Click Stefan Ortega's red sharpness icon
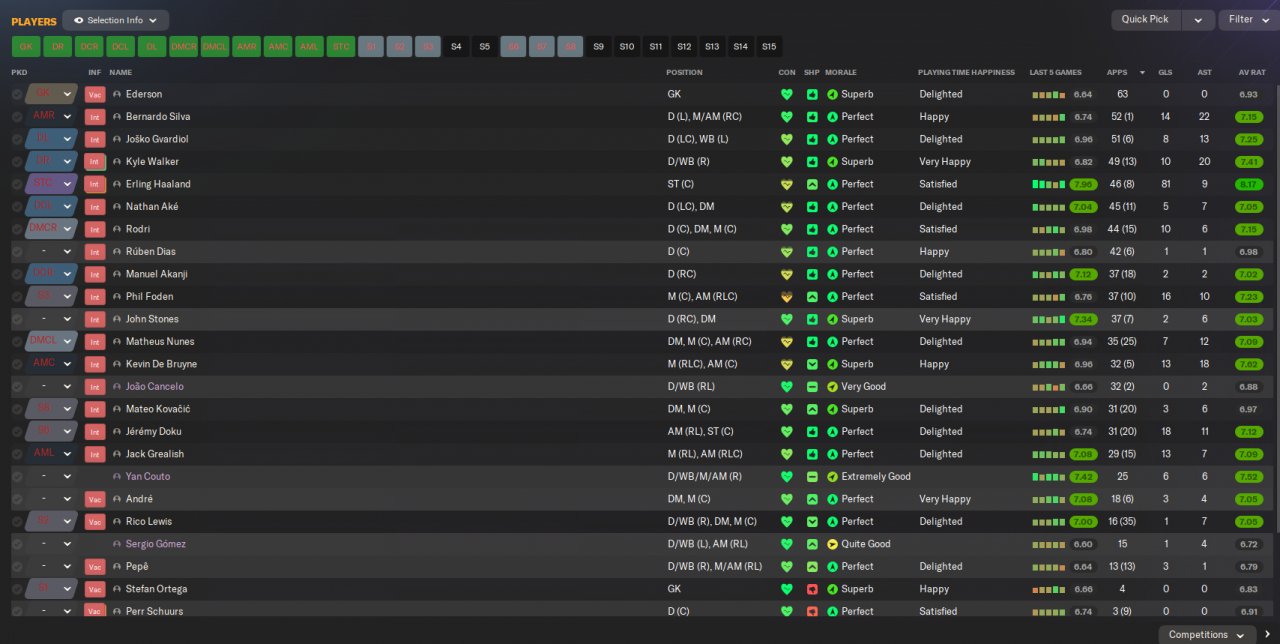The height and width of the screenshot is (644, 1280). click(x=812, y=589)
